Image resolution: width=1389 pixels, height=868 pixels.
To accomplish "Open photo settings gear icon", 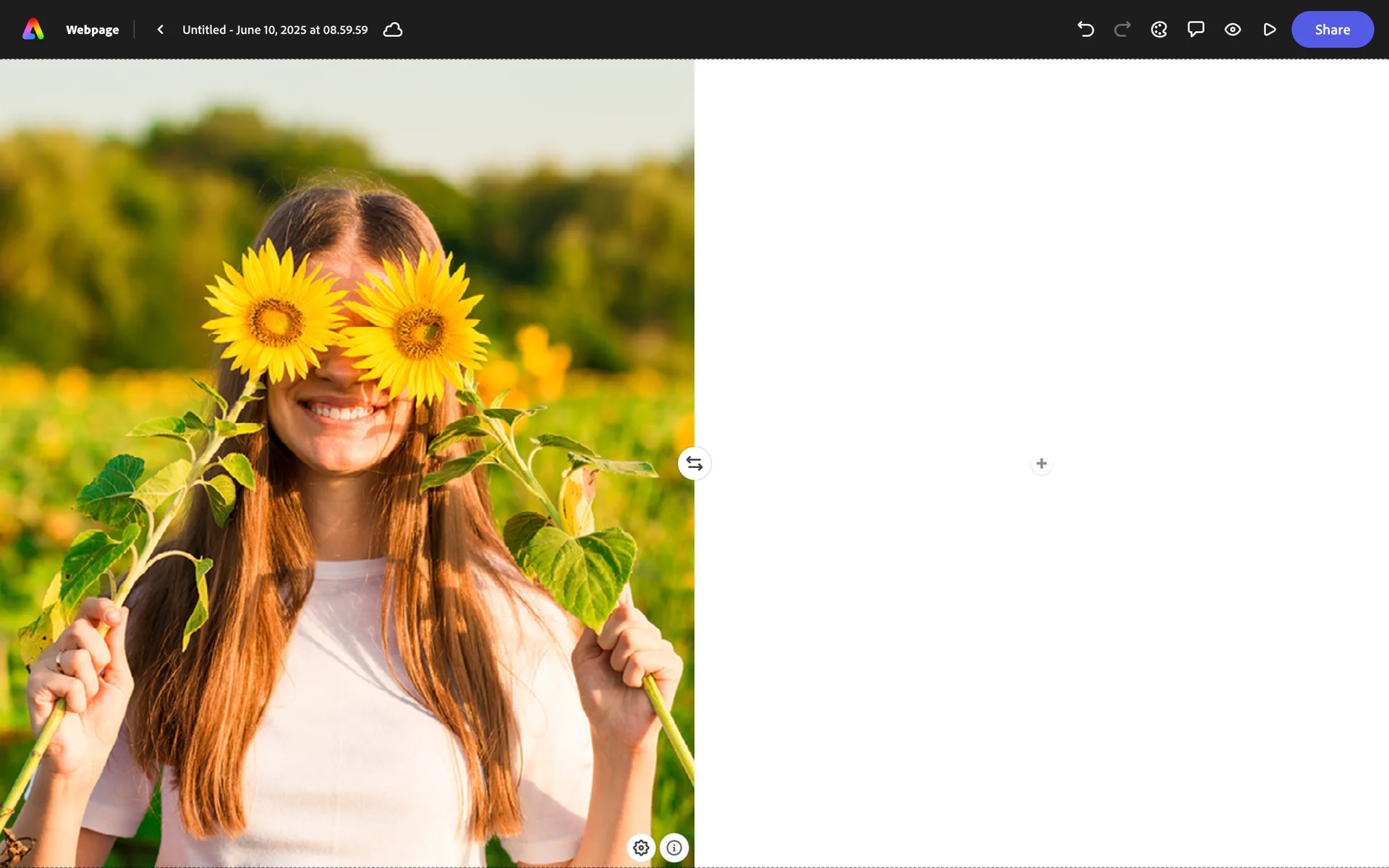I will tap(641, 848).
